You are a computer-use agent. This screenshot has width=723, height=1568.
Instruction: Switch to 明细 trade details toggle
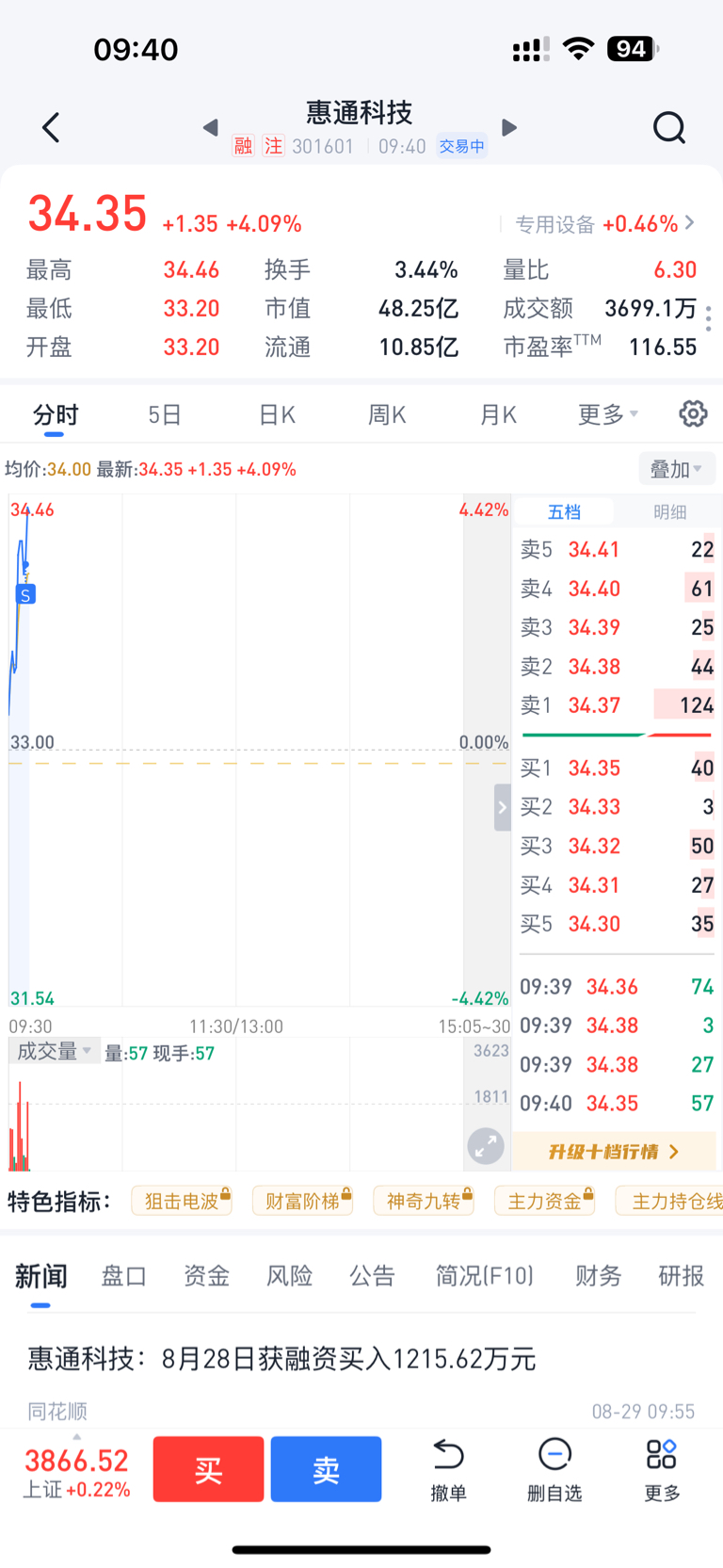pyautogui.click(x=669, y=512)
